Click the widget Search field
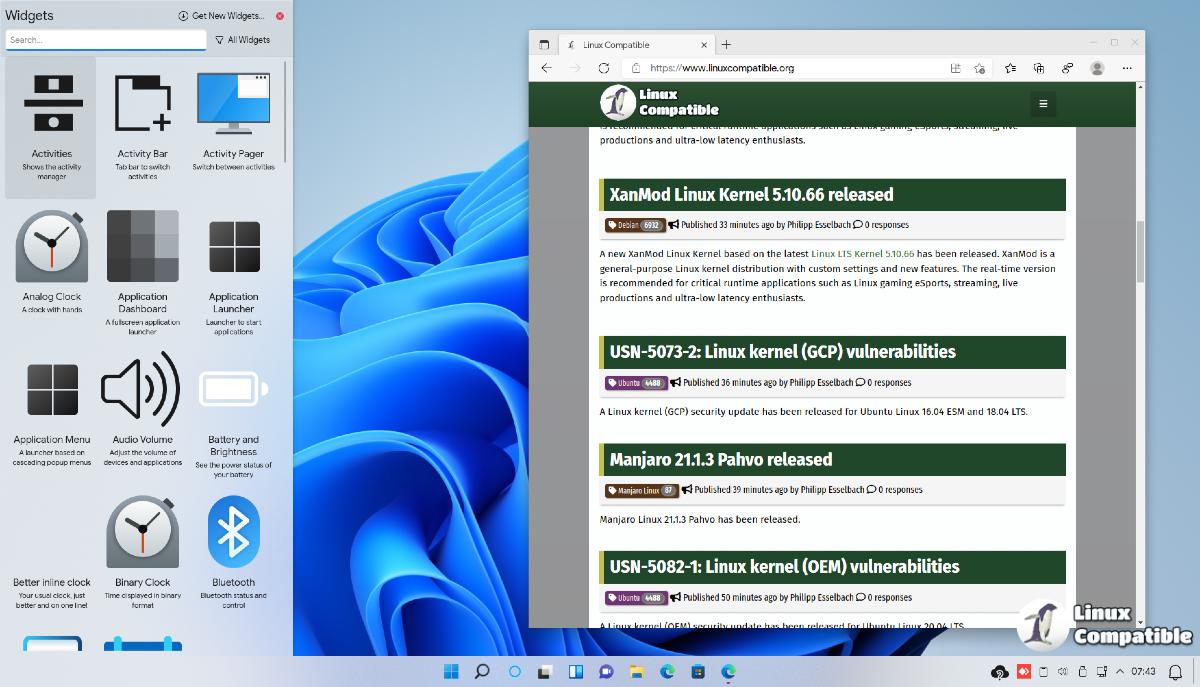 tap(105, 40)
